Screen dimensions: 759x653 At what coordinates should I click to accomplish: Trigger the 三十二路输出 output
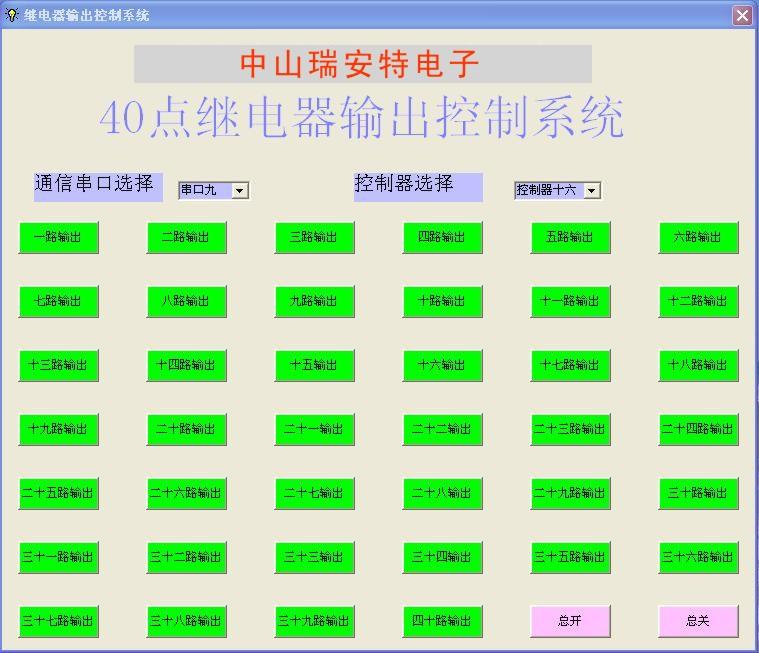pyautogui.click(x=186, y=557)
